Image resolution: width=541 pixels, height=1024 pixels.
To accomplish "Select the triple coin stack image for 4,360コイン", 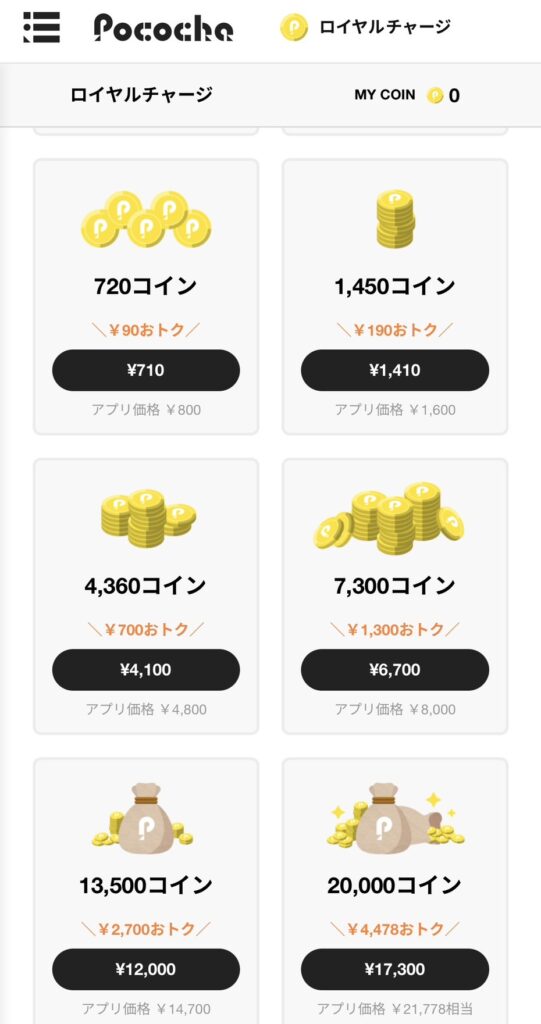I will click(x=146, y=518).
